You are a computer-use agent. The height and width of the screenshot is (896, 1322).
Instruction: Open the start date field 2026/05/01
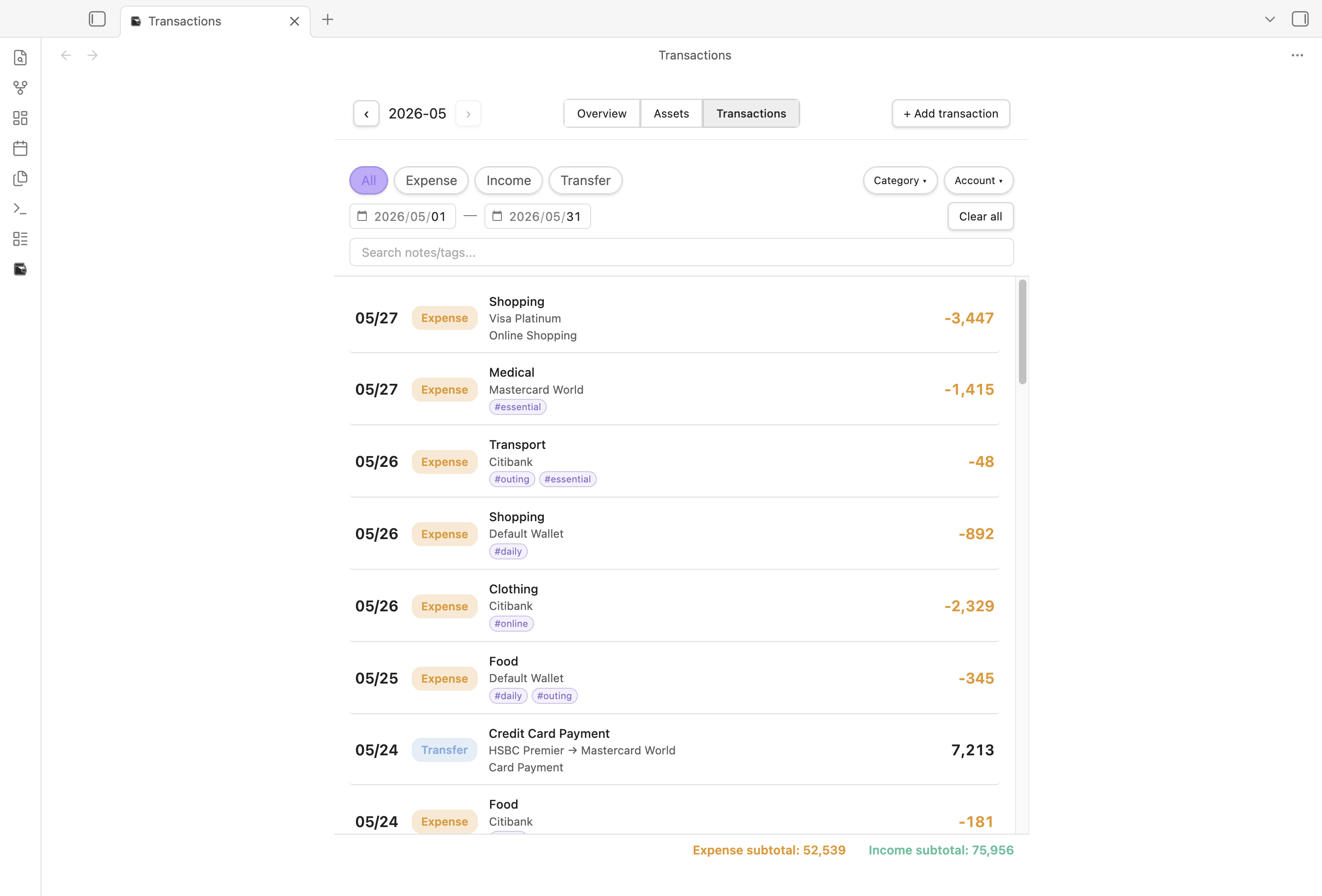[403, 217]
